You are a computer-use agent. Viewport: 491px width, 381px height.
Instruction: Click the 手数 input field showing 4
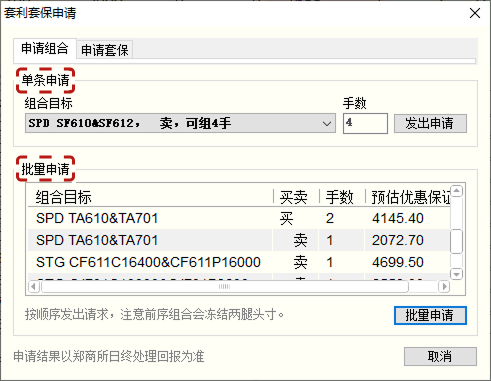[x=365, y=123]
